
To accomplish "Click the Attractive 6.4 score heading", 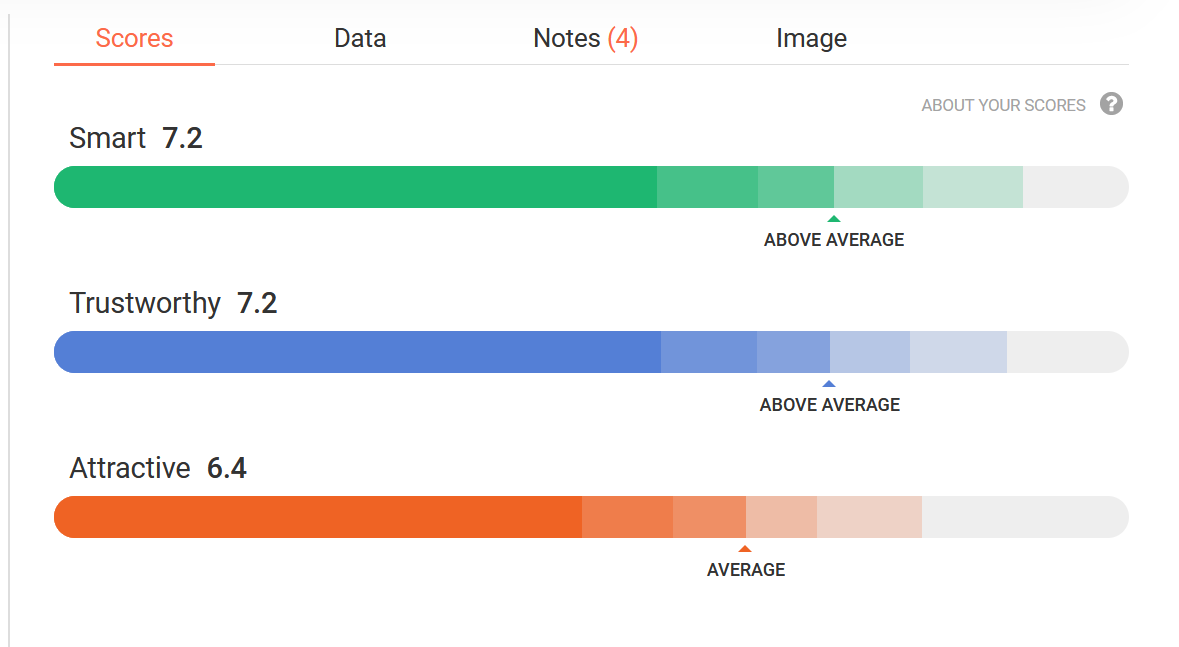I will (158, 469).
